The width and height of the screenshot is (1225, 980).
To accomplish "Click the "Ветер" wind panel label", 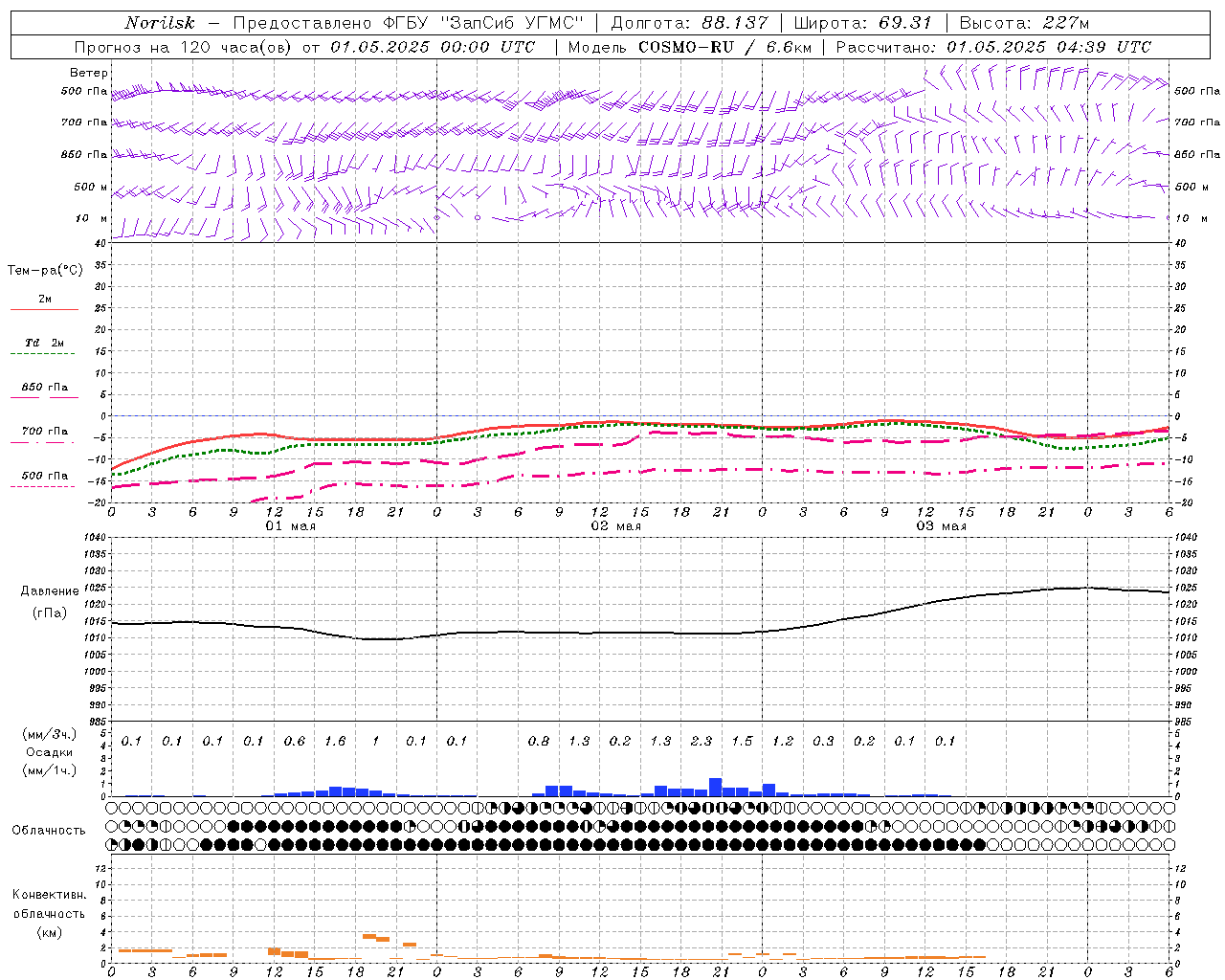I will [x=89, y=73].
